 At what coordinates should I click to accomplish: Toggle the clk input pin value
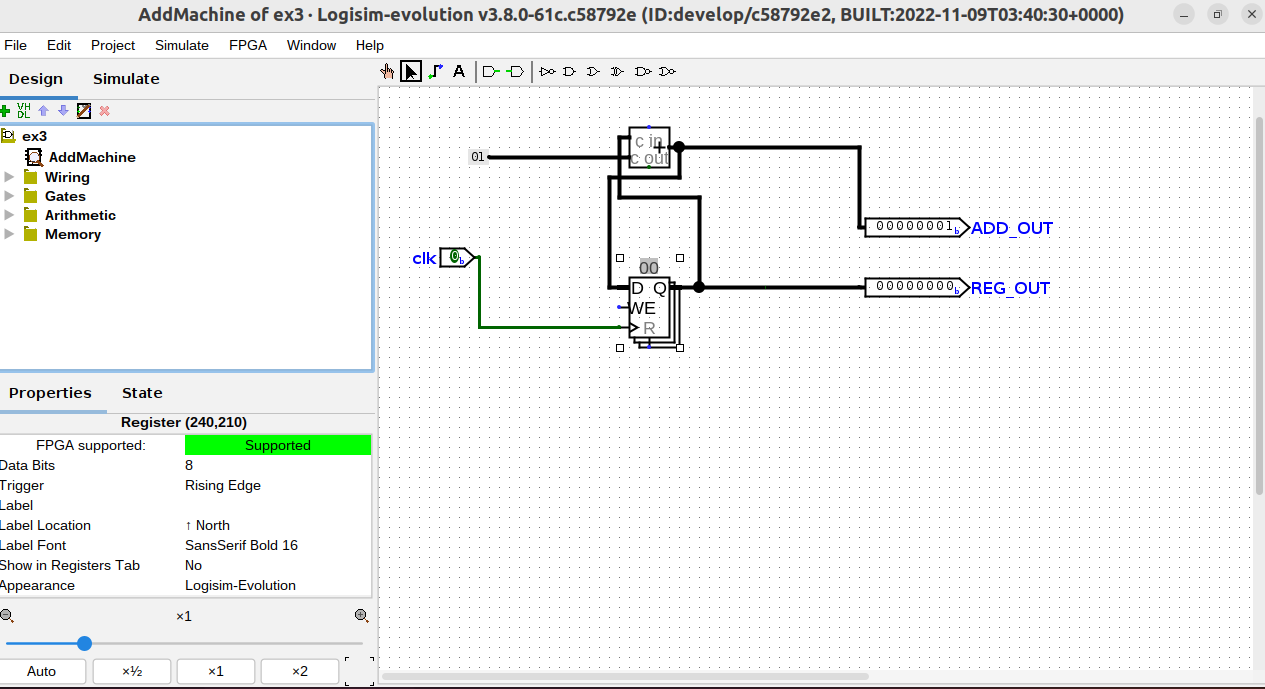(454, 257)
